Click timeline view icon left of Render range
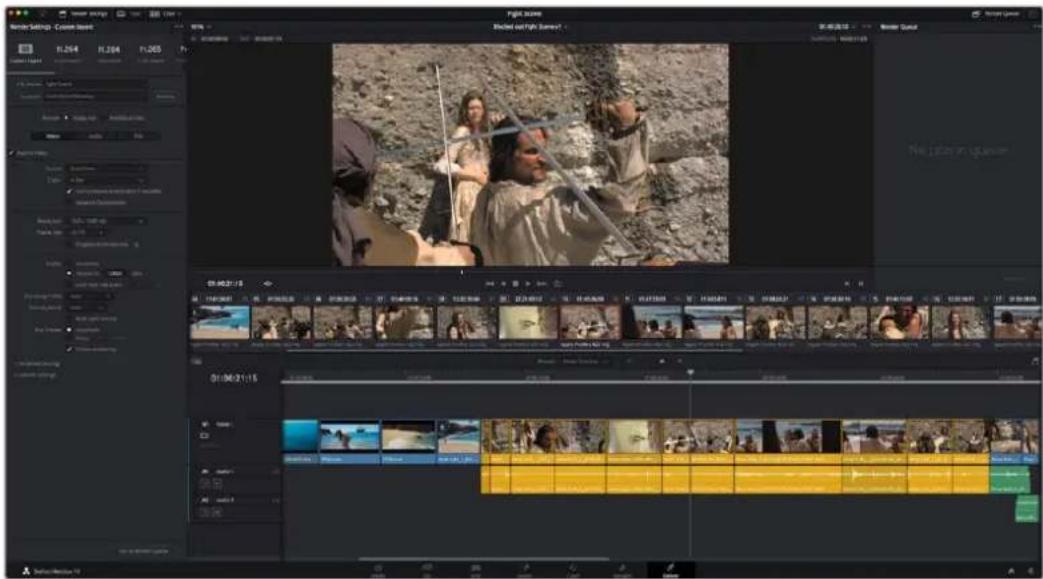 coord(197,361)
